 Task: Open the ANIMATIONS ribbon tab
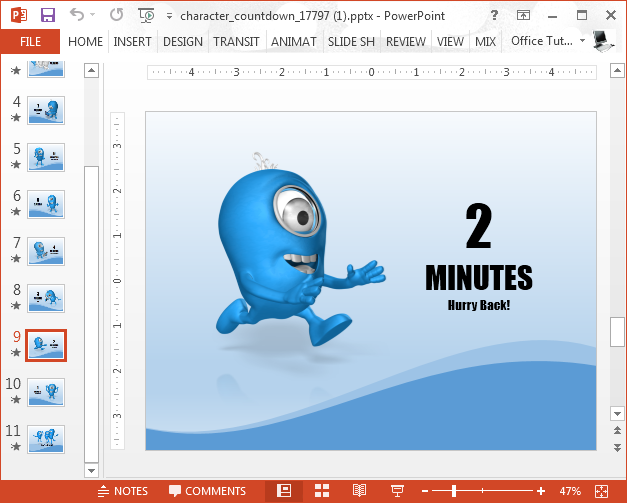pos(294,42)
